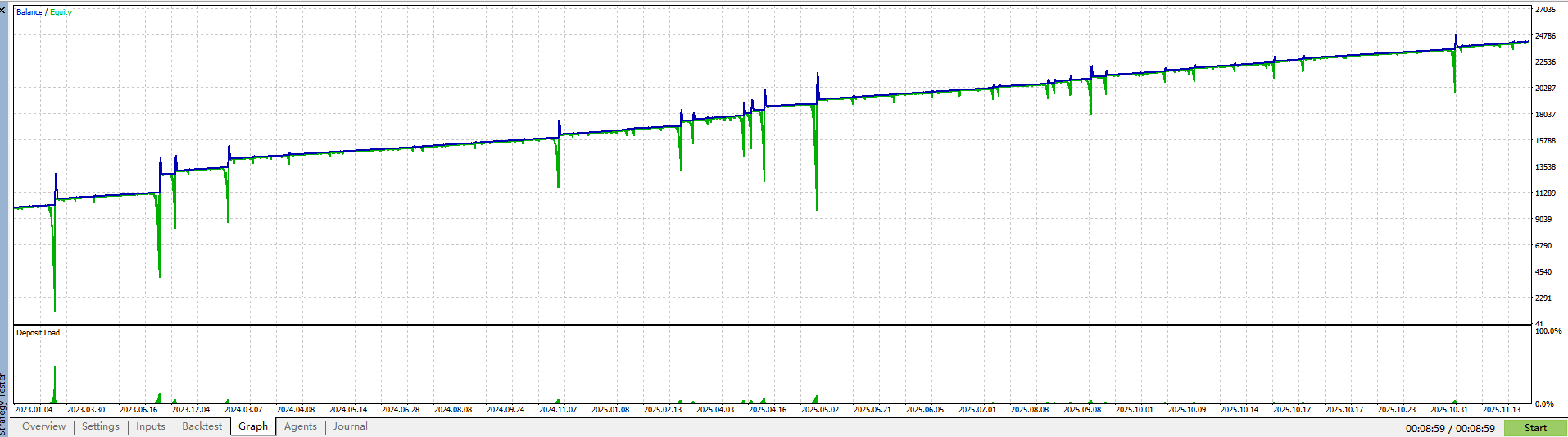1568x437 pixels.
Task: Click the 9039 axis value
Action: (1543, 220)
